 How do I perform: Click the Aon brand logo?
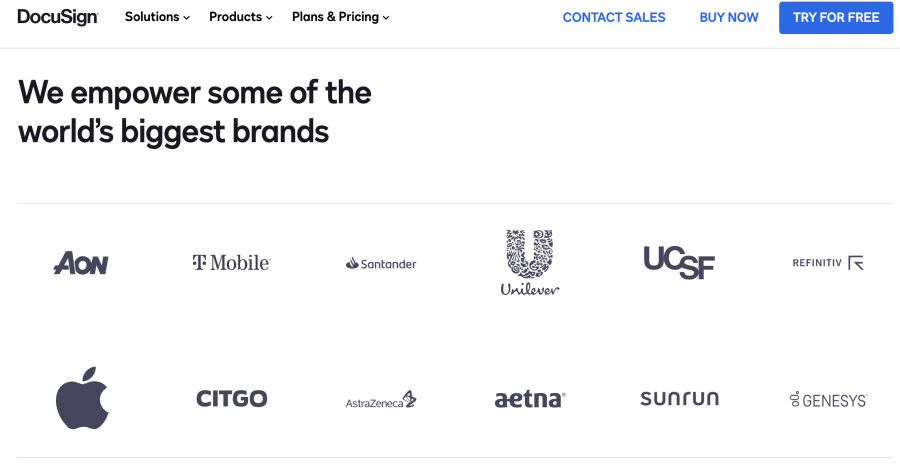[81, 263]
